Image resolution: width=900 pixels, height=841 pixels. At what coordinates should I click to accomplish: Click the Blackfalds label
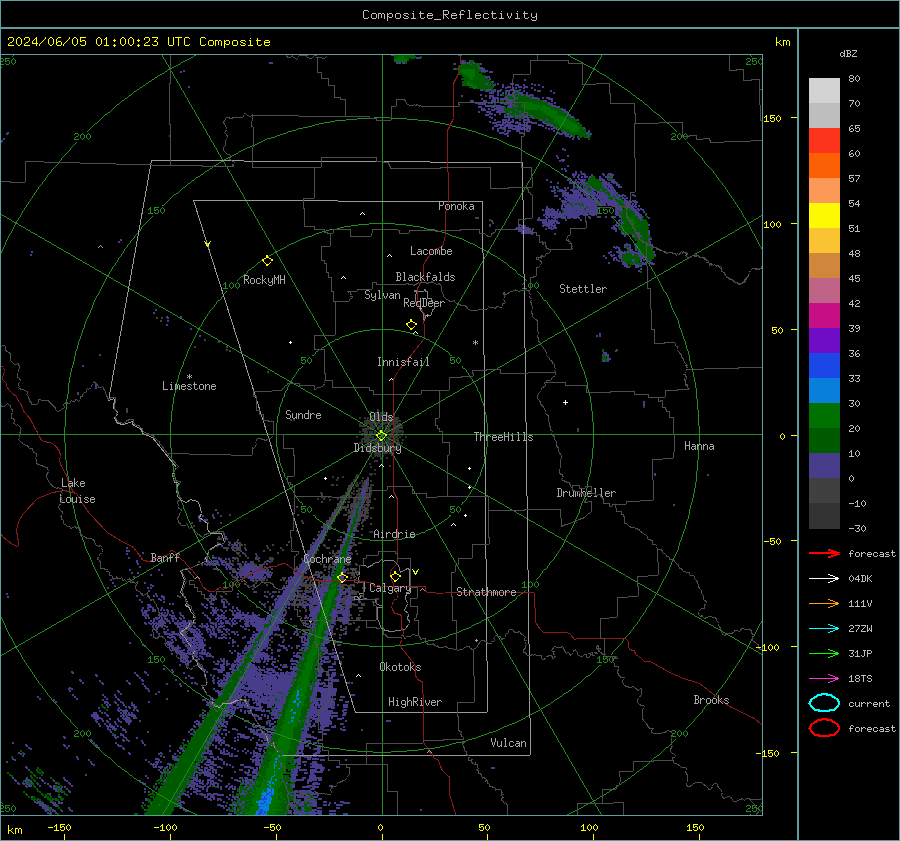click(x=425, y=277)
